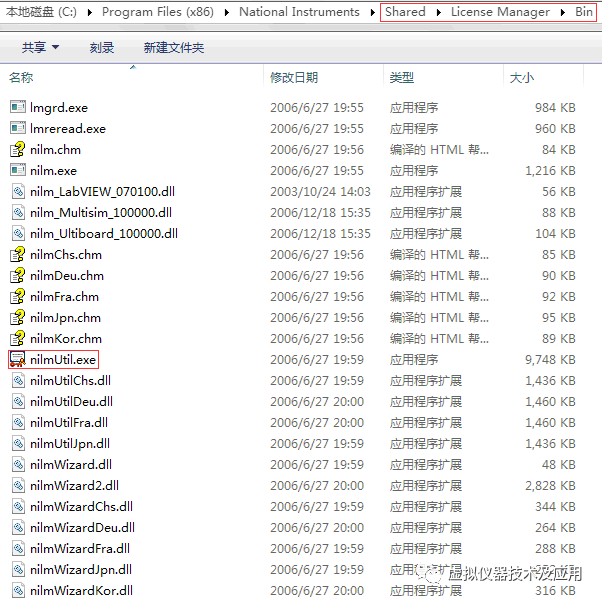Click the 新建文件夹 button
This screenshot has height=601, width=602.
pyautogui.click(x=174, y=47)
